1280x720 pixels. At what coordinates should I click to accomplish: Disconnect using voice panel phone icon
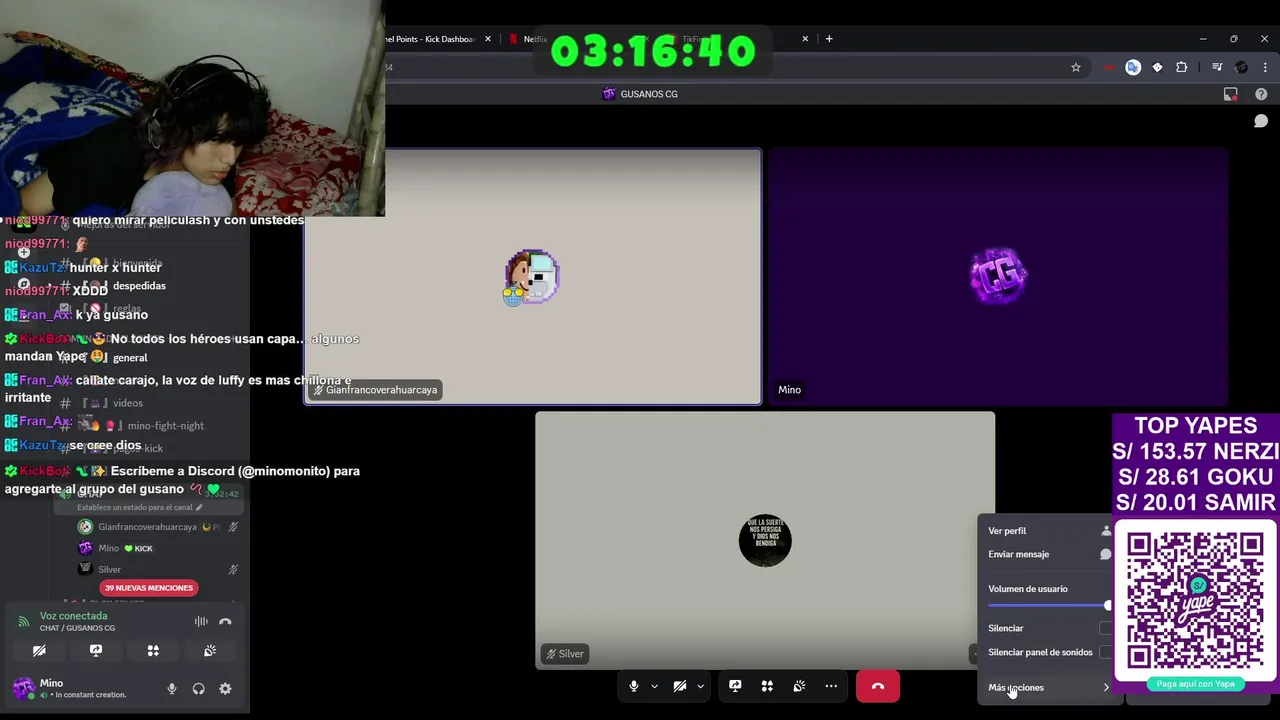[x=225, y=621]
